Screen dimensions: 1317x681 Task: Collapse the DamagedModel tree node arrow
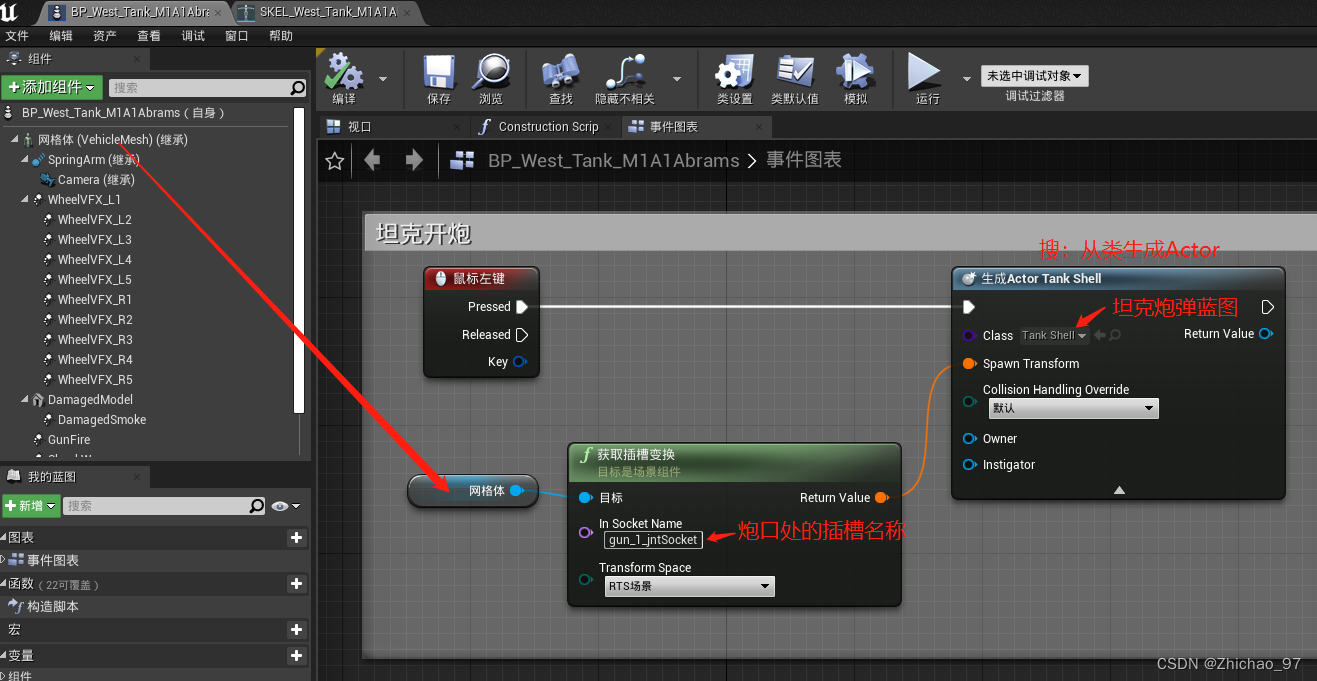pos(25,399)
